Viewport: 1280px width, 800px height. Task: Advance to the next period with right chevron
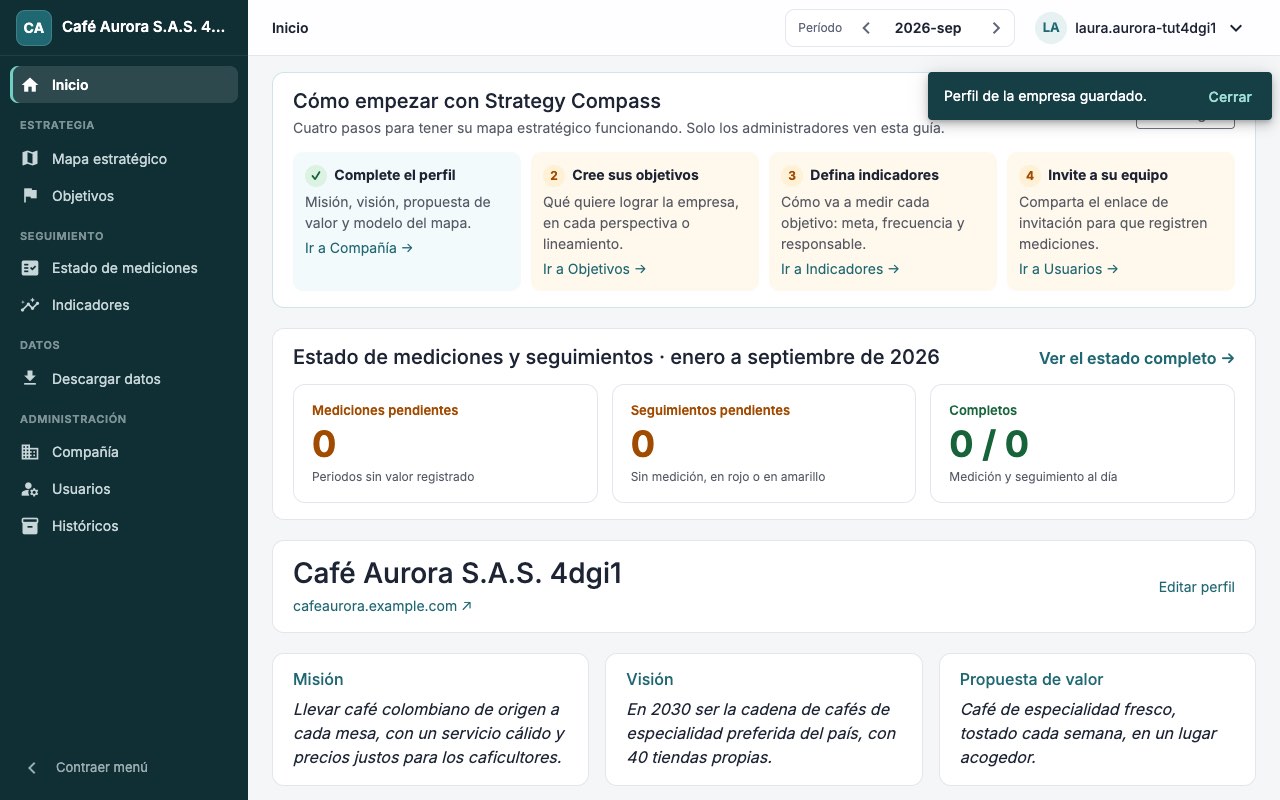(x=996, y=28)
